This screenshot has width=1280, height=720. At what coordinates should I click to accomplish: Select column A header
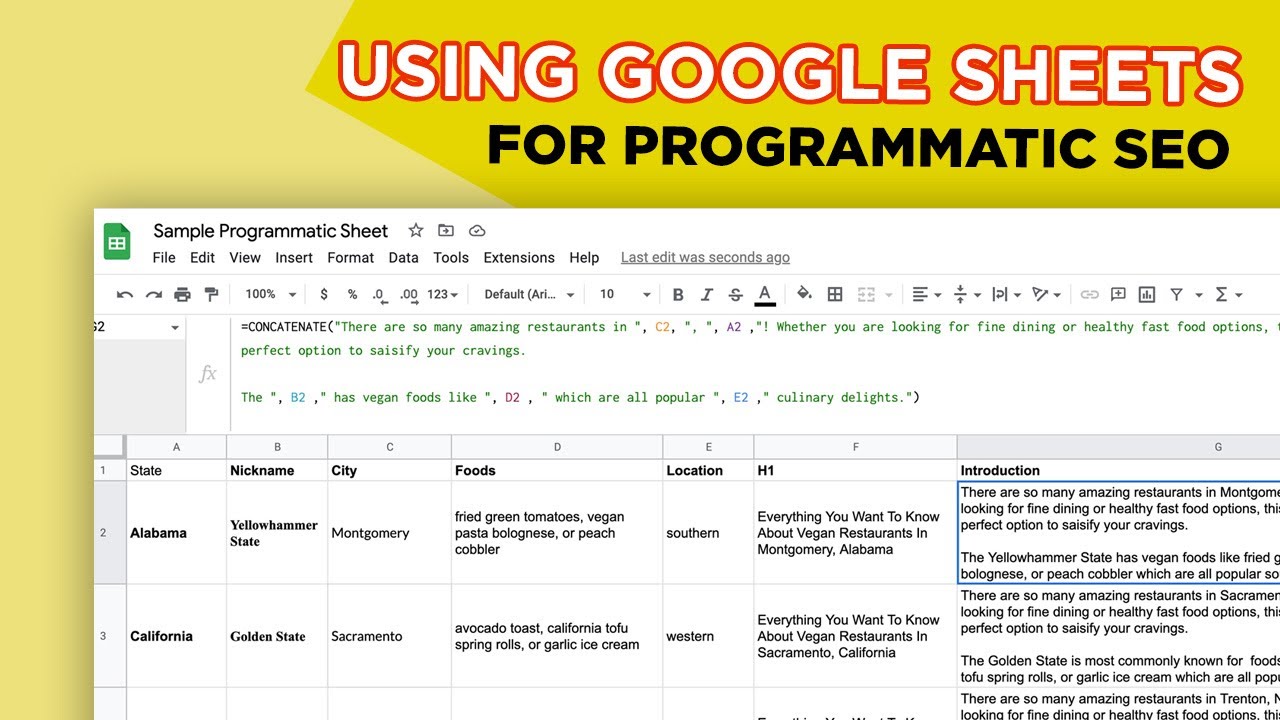click(177, 447)
